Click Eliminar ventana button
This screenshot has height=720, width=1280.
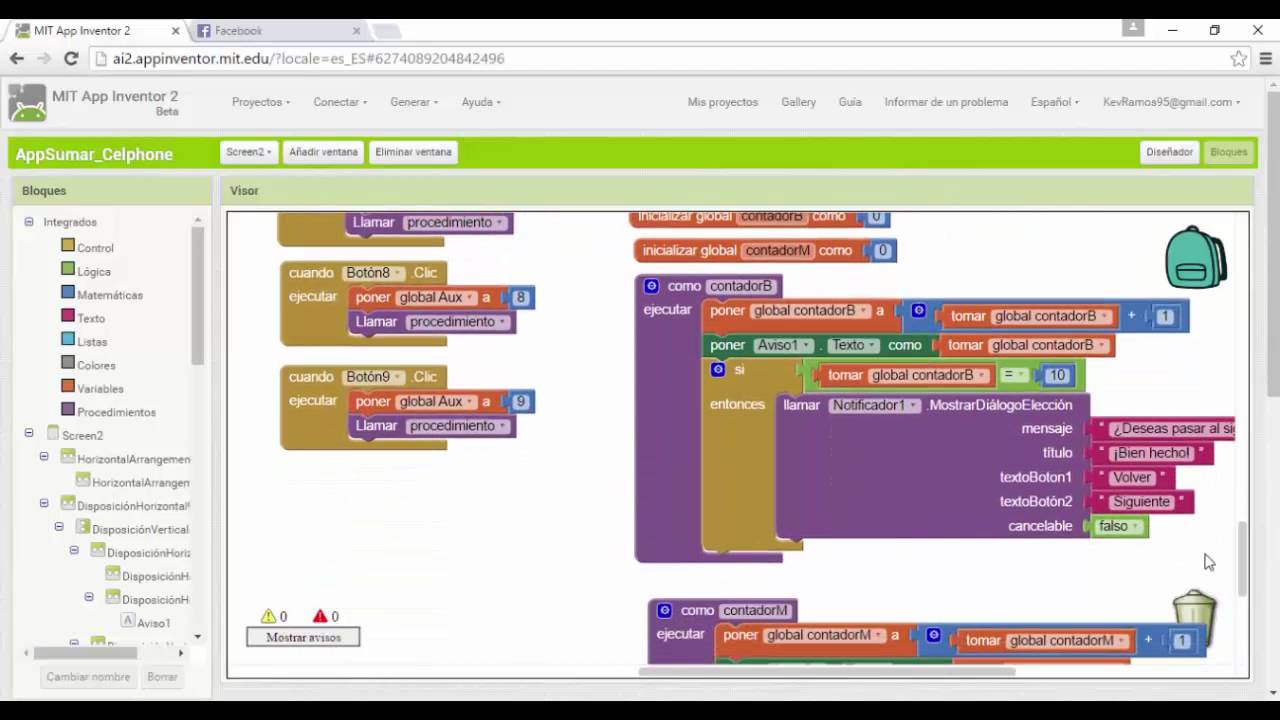413,152
